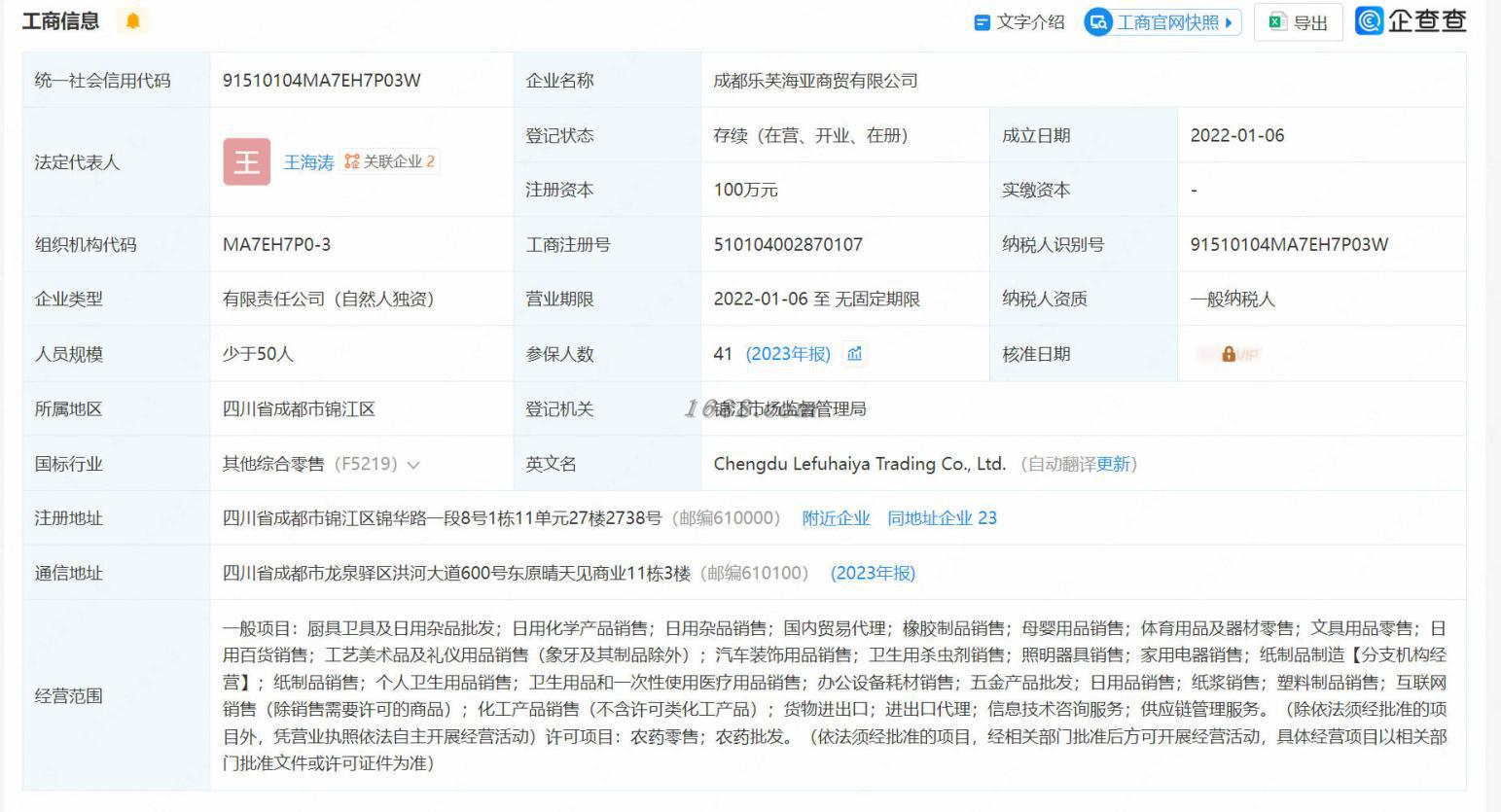Click the 经营范围 business scope paragraph
Screen dimensions: 1501x812
tap(835, 695)
